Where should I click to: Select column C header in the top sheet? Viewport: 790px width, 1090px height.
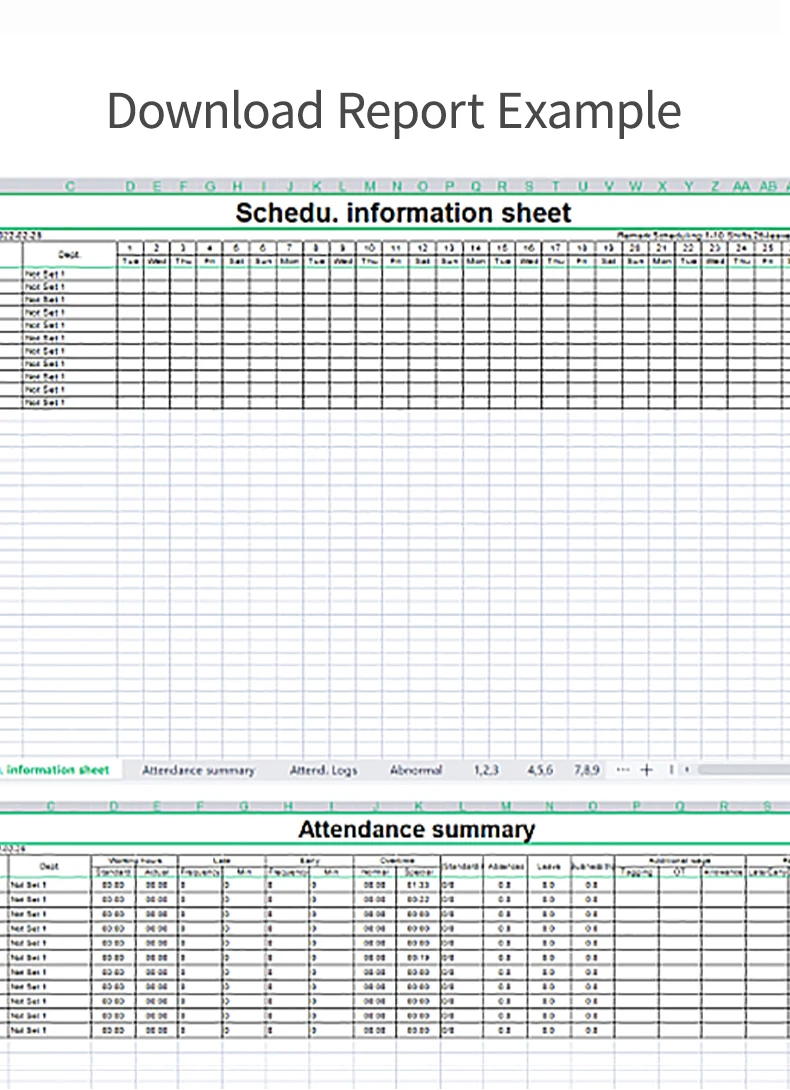70,186
